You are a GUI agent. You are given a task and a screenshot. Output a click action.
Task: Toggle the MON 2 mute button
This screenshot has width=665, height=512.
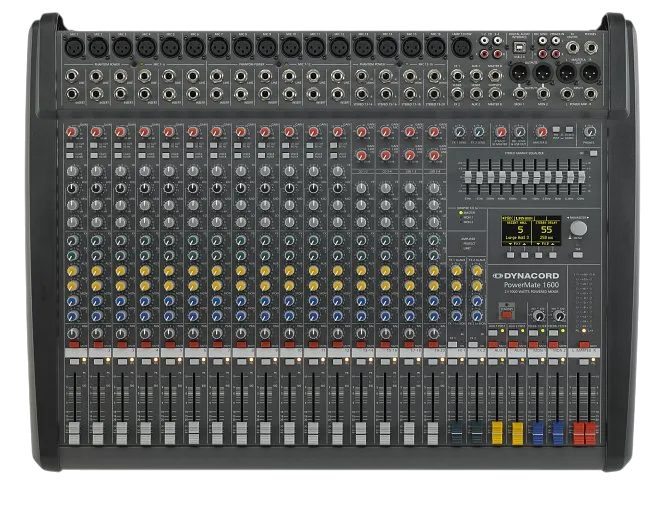[x=553, y=345]
